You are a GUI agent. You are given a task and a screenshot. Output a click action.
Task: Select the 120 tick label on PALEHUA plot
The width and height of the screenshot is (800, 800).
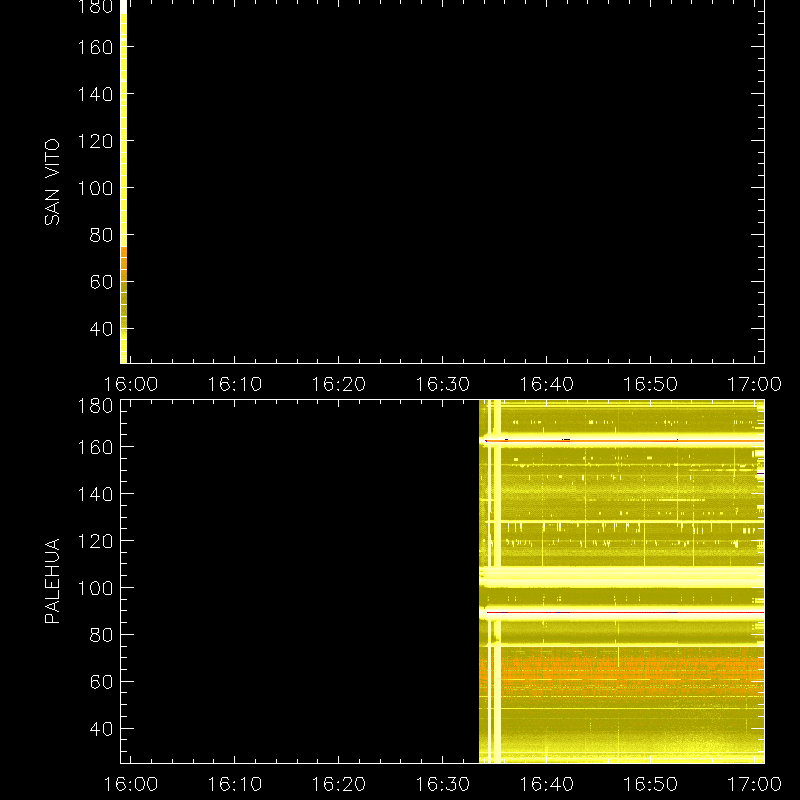pyautogui.click(x=95, y=541)
